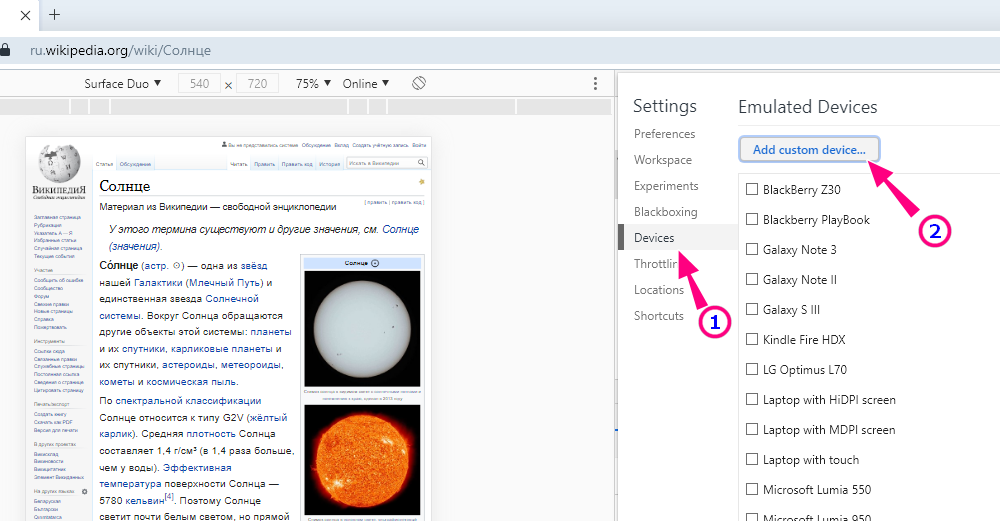Click the padlock site info icon
Image resolution: width=1000 pixels, height=521 pixels.
tap(4, 50)
